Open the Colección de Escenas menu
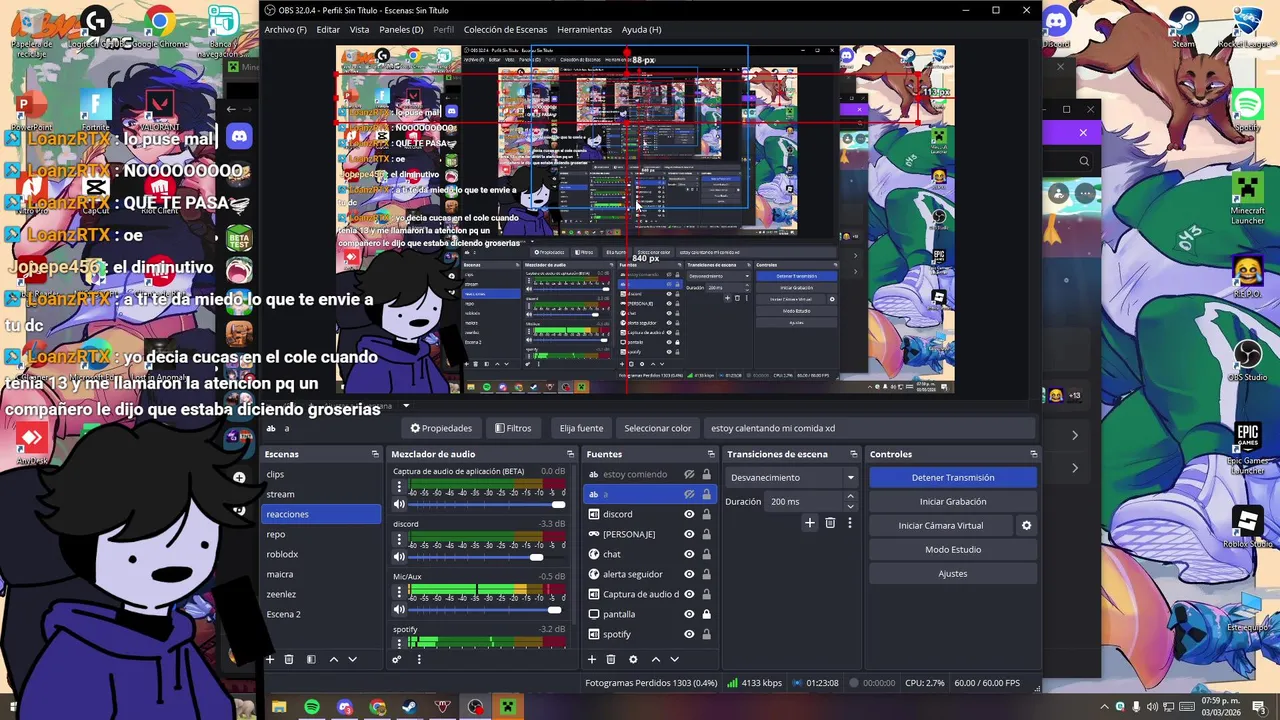 pos(505,29)
